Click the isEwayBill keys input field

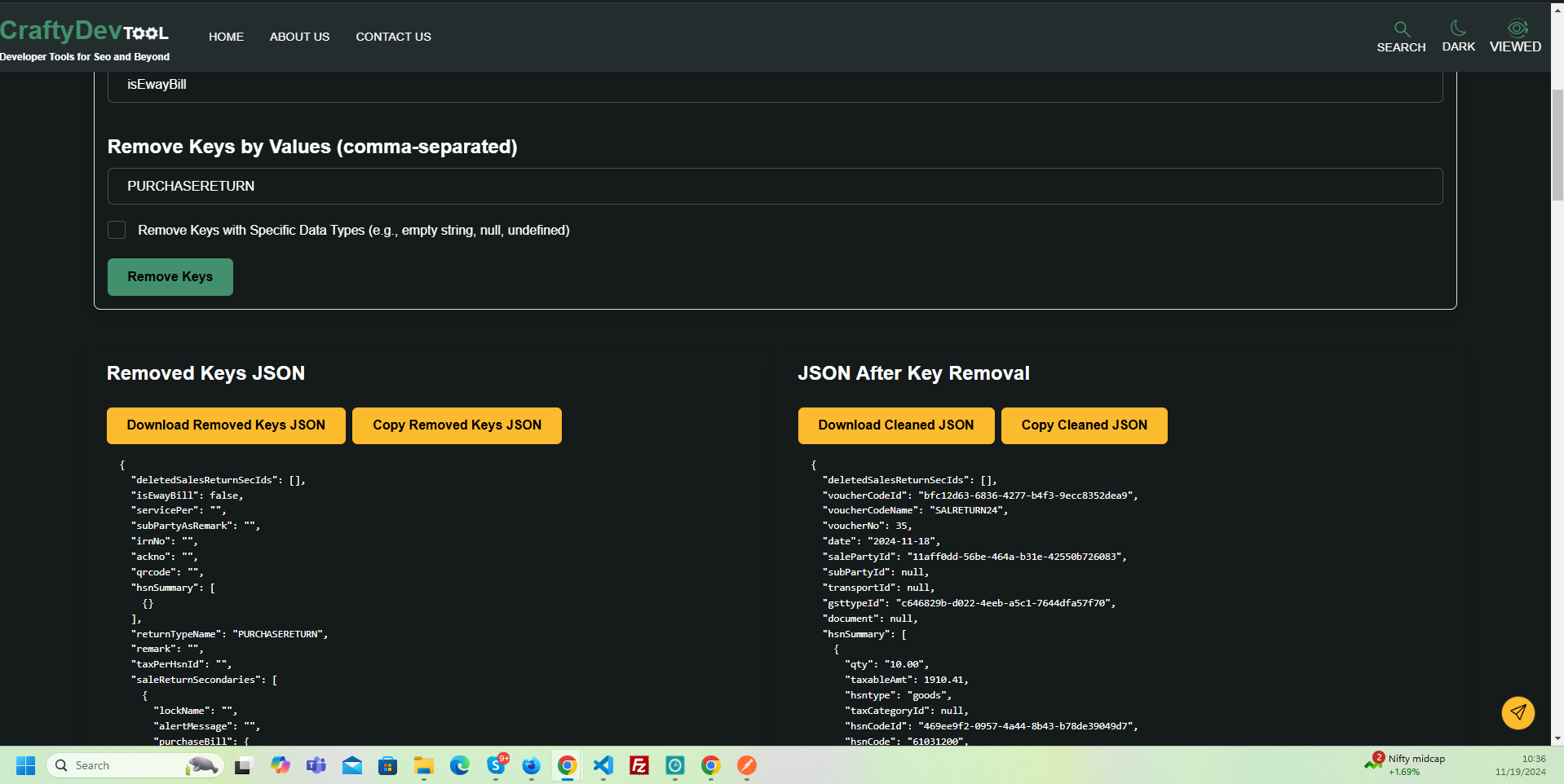point(775,86)
